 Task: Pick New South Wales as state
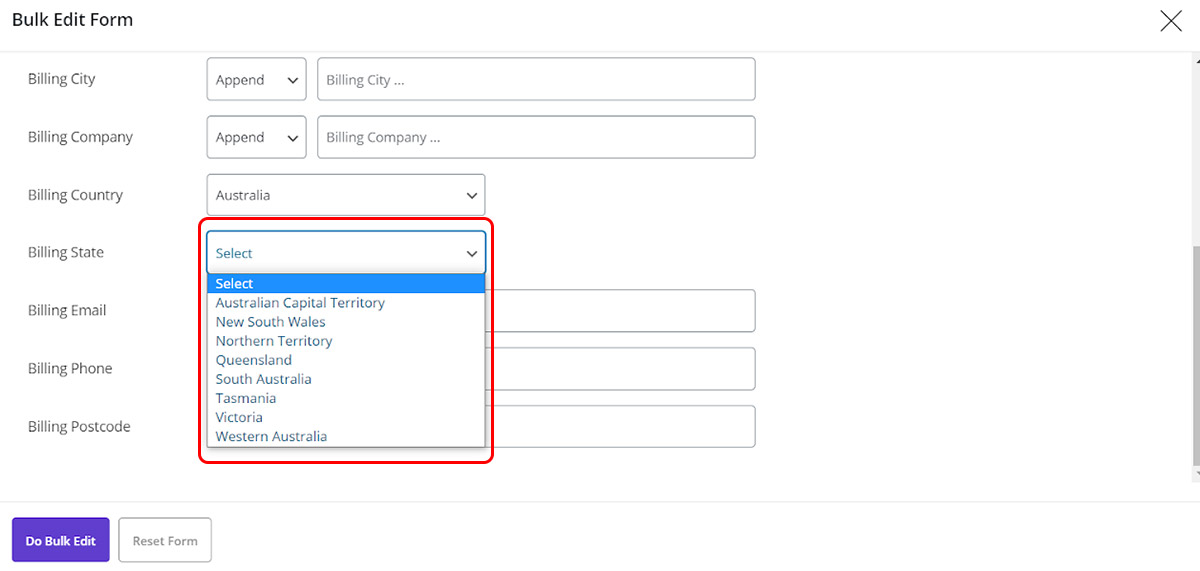click(x=271, y=322)
